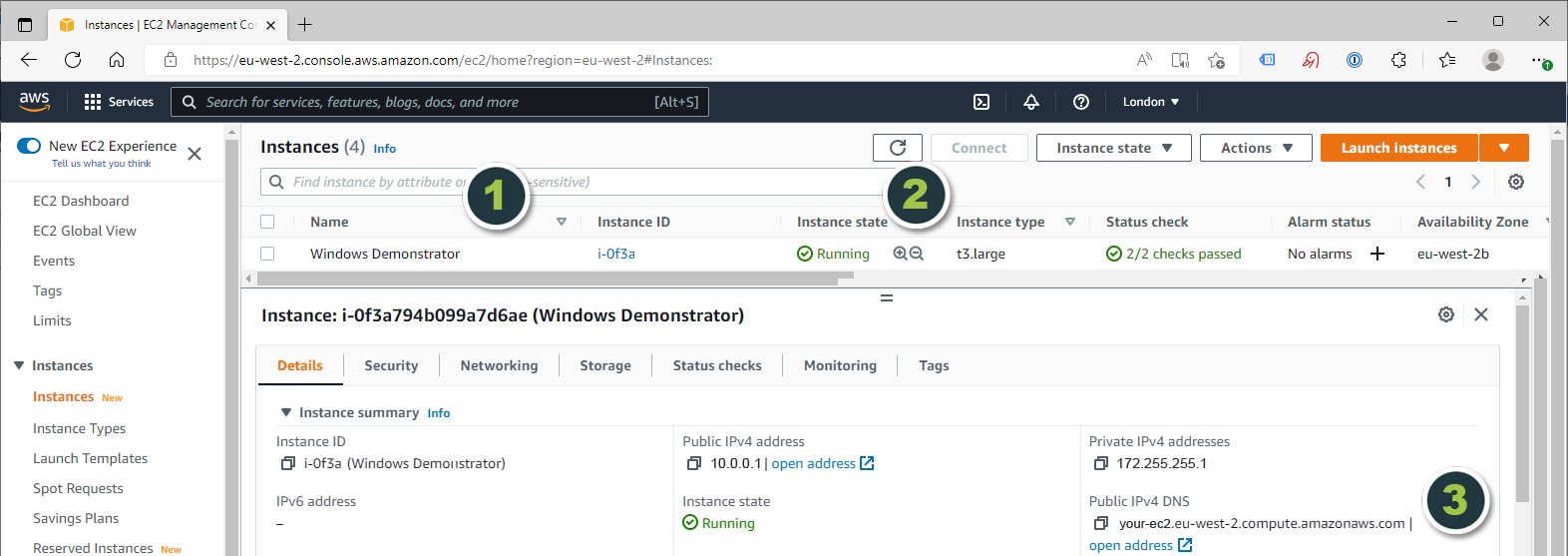Expand the Actions dropdown menu
1568x556 pixels.
(x=1256, y=148)
